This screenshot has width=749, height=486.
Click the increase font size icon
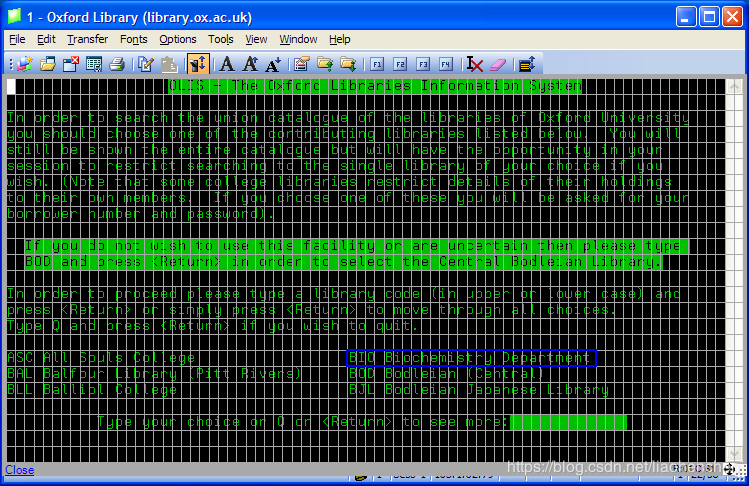coord(250,64)
